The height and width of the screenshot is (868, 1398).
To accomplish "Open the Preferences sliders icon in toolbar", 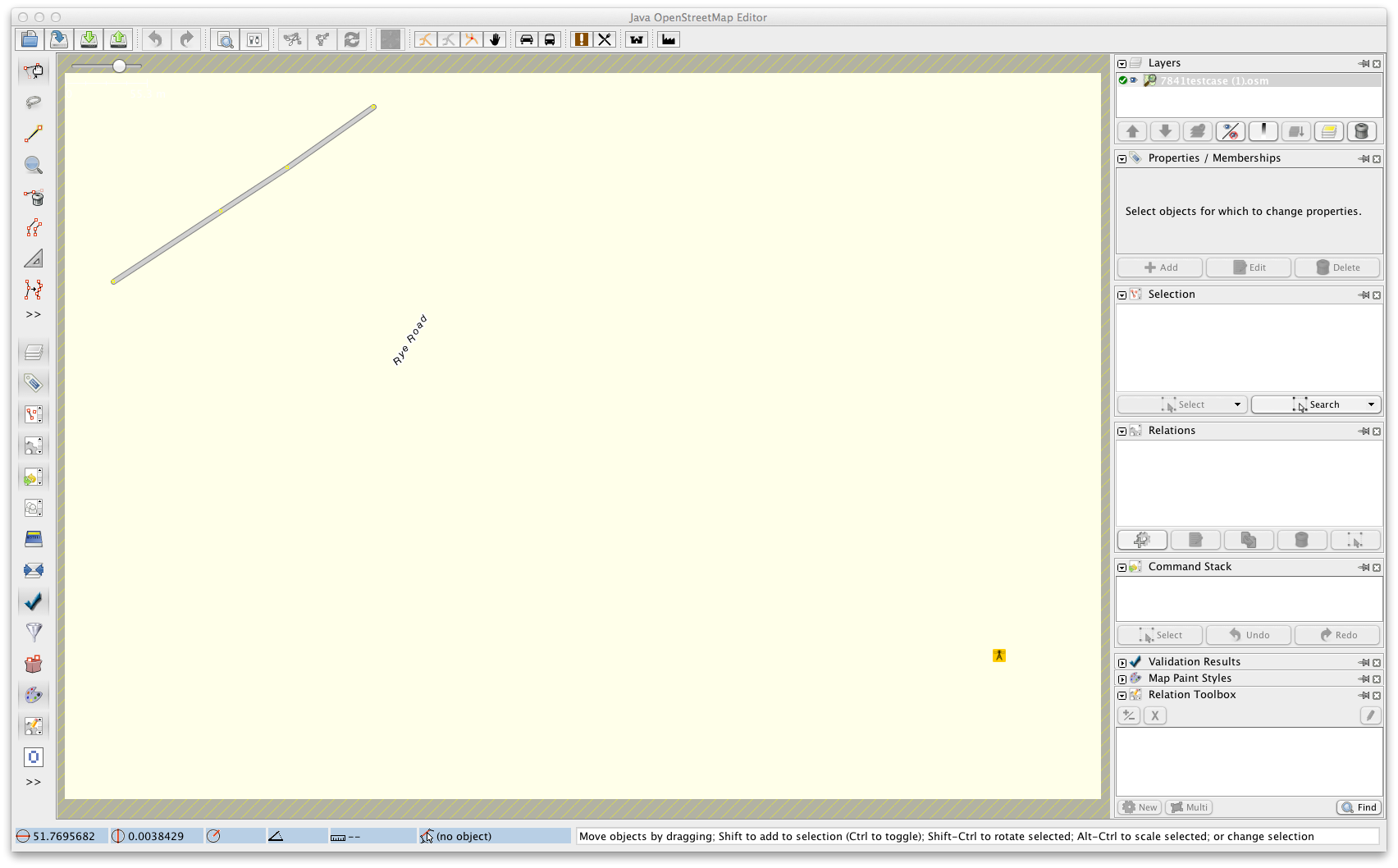I will click(x=254, y=39).
